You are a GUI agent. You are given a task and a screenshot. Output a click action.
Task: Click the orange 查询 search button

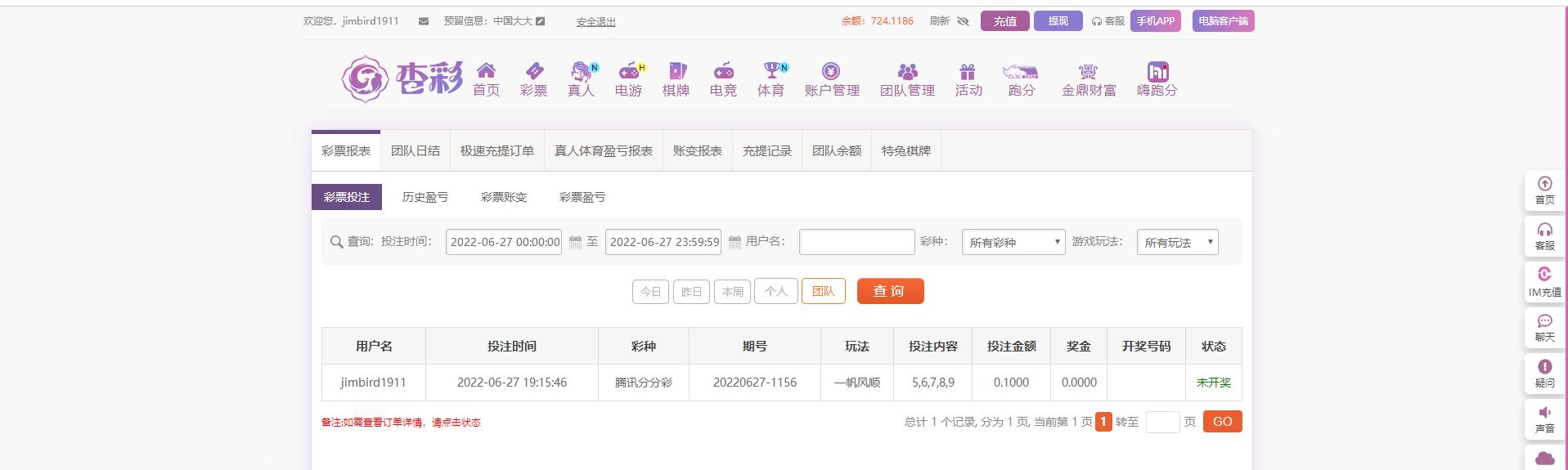[x=890, y=291]
